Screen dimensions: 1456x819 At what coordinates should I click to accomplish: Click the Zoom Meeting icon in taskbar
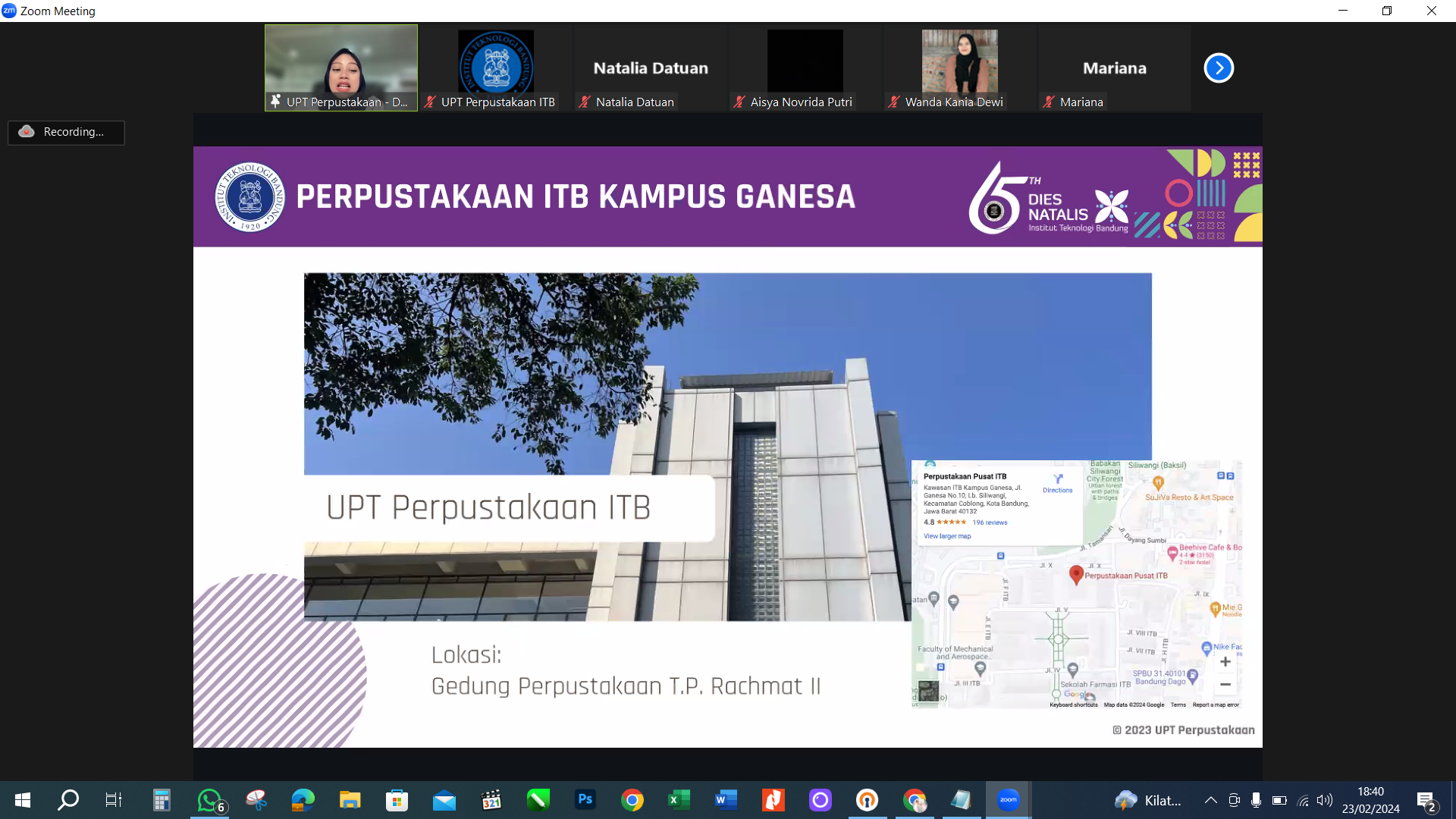click(1007, 799)
